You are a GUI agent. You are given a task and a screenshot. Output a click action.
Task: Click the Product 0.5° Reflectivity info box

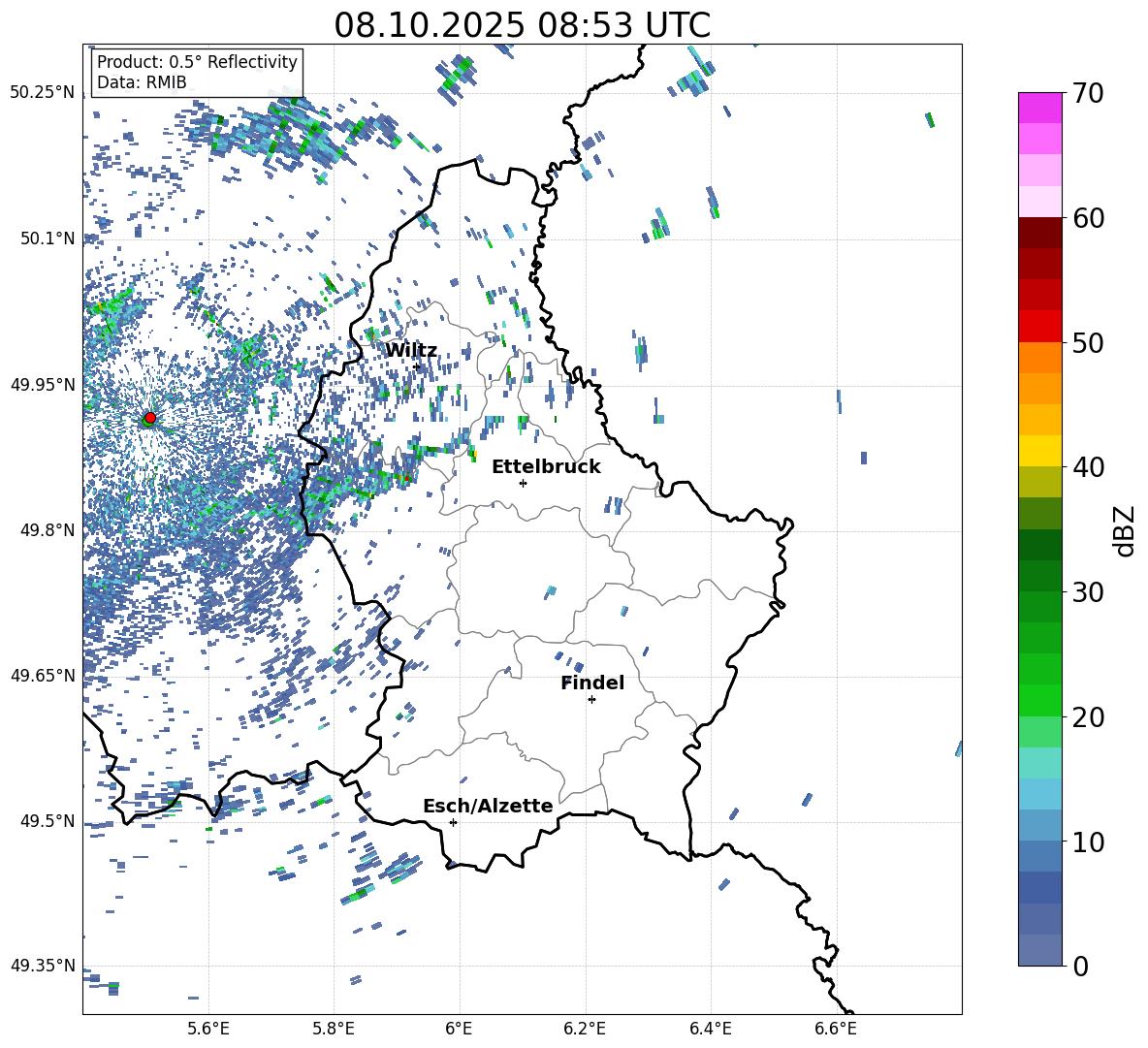[197, 73]
